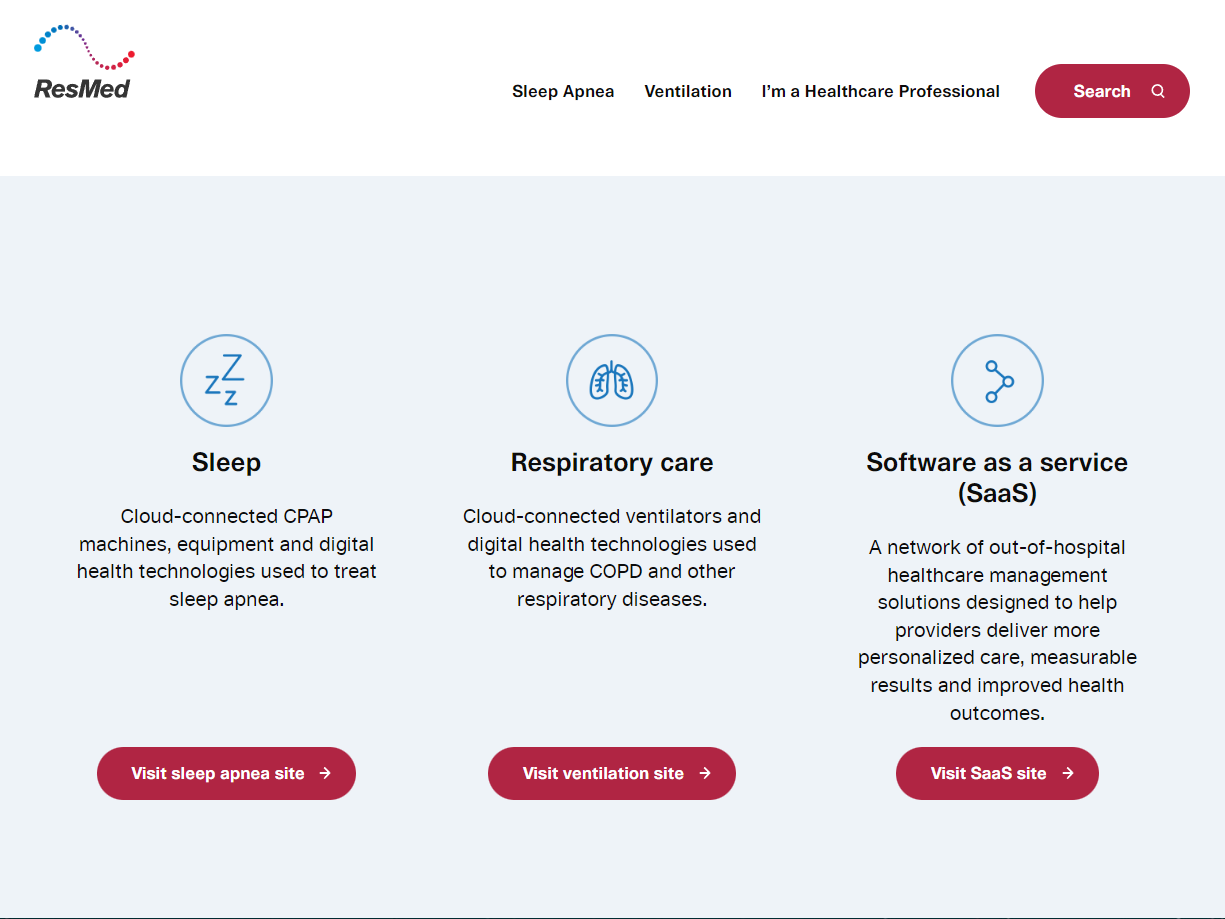Click the magnifying glass icon in Search
This screenshot has height=919, width=1225.
[x=1158, y=91]
